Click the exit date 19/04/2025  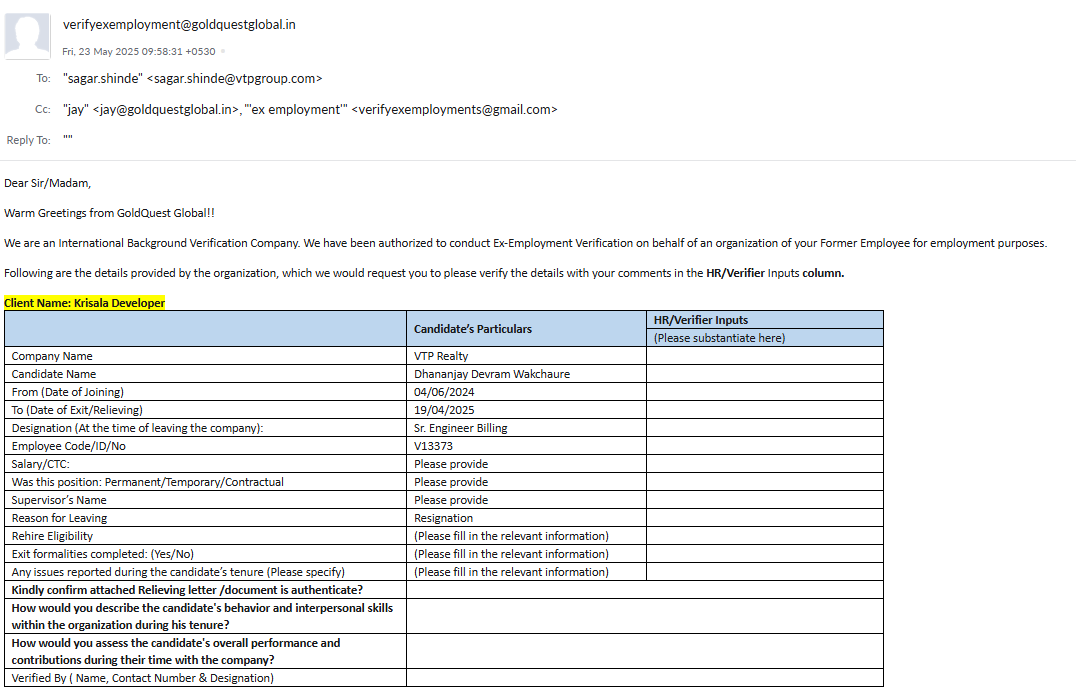pyautogui.click(x=444, y=410)
